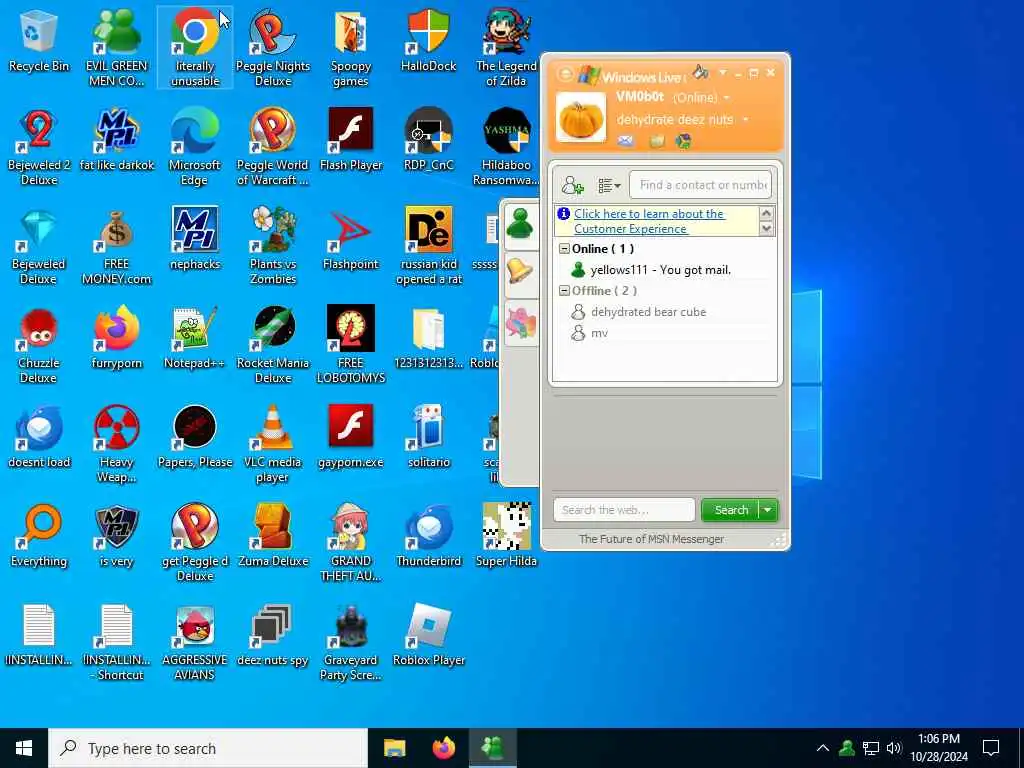
Task: Select the Notepad++ desktop icon
Action: pyautogui.click(x=195, y=339)
